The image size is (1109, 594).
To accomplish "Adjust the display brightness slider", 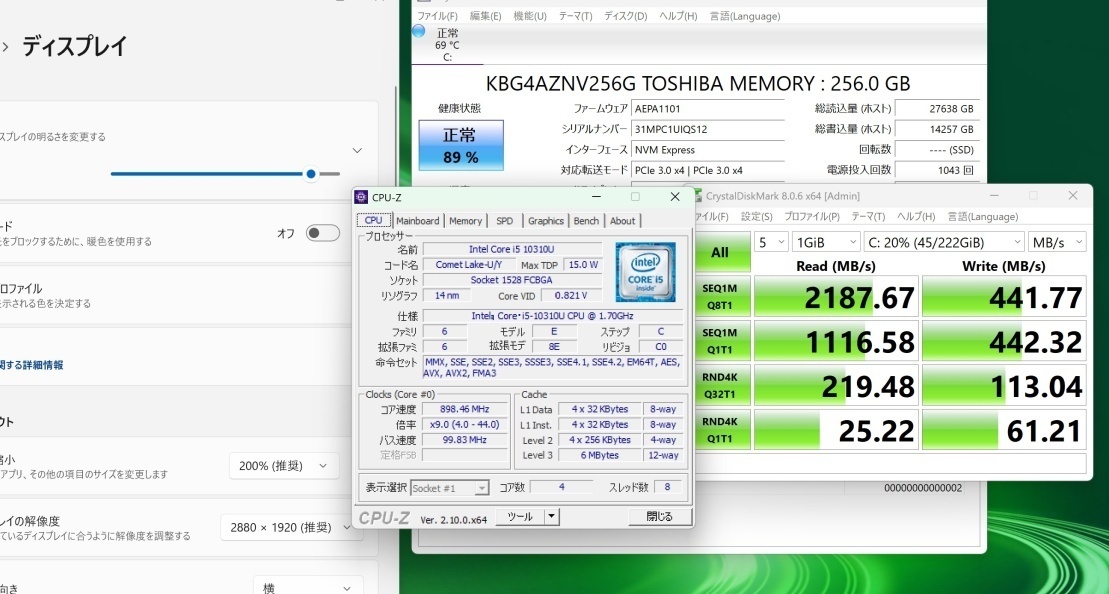I will (225, 174).
